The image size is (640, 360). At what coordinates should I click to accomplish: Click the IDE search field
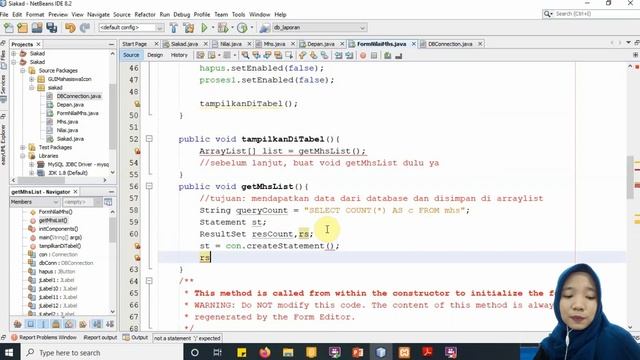tap(596, 14)
